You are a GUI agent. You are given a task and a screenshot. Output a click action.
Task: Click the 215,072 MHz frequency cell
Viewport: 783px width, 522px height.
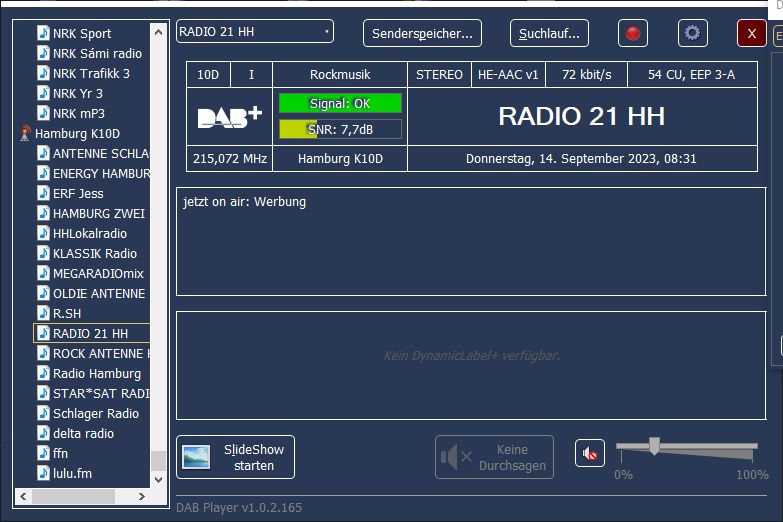pos(230,159)
